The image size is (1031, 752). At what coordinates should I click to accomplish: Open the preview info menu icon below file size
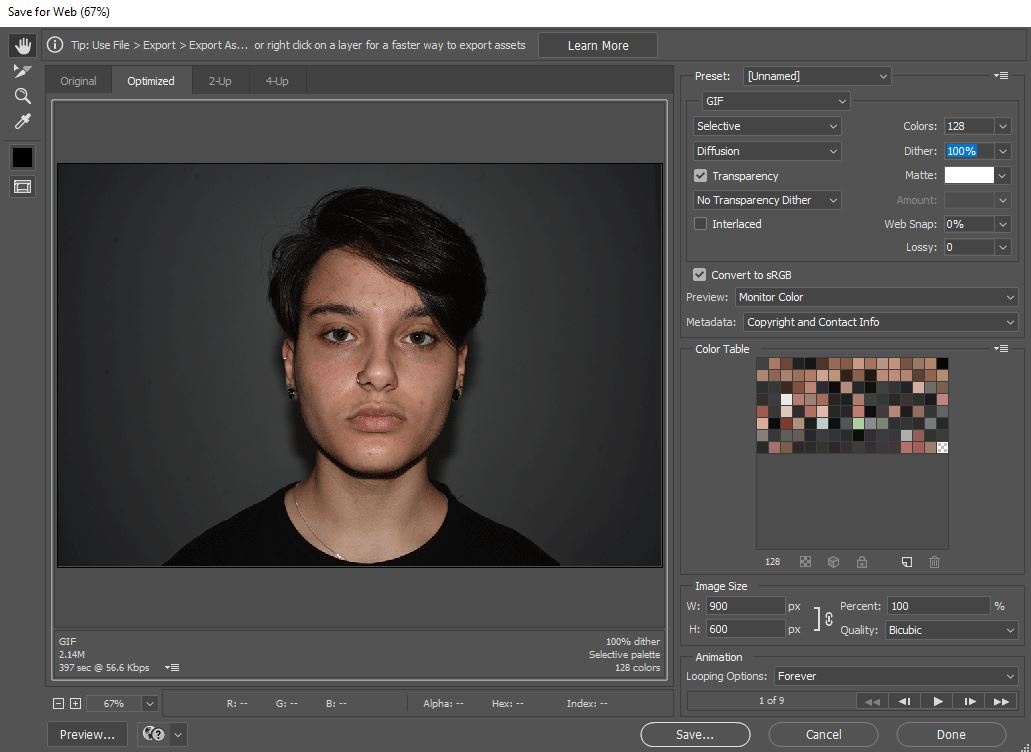tap(172, 667)
